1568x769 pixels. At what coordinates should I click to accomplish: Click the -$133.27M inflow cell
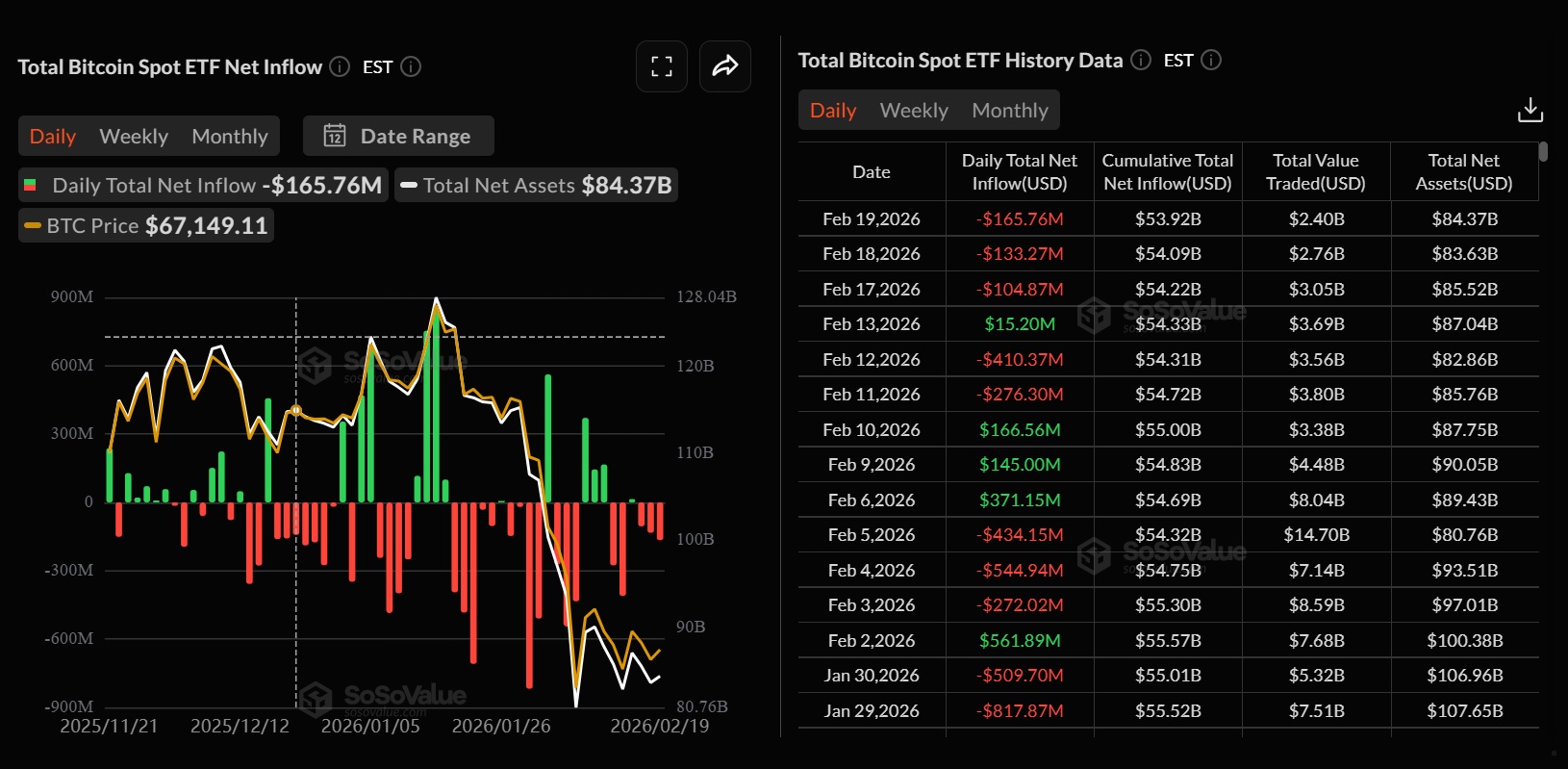coord(1020,253)
